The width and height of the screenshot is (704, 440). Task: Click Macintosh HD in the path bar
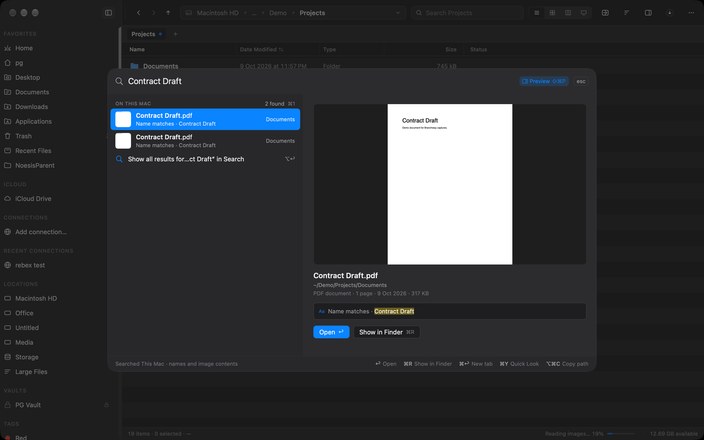217,13
